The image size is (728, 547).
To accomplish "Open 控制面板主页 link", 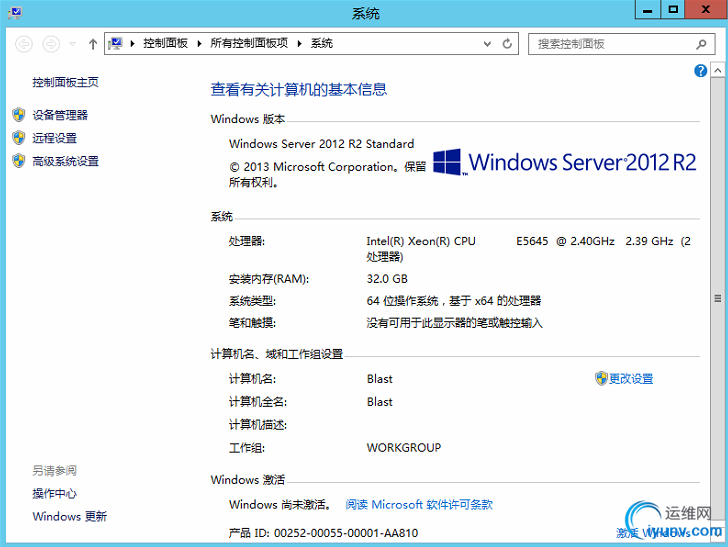I will (x=65, y=82).
